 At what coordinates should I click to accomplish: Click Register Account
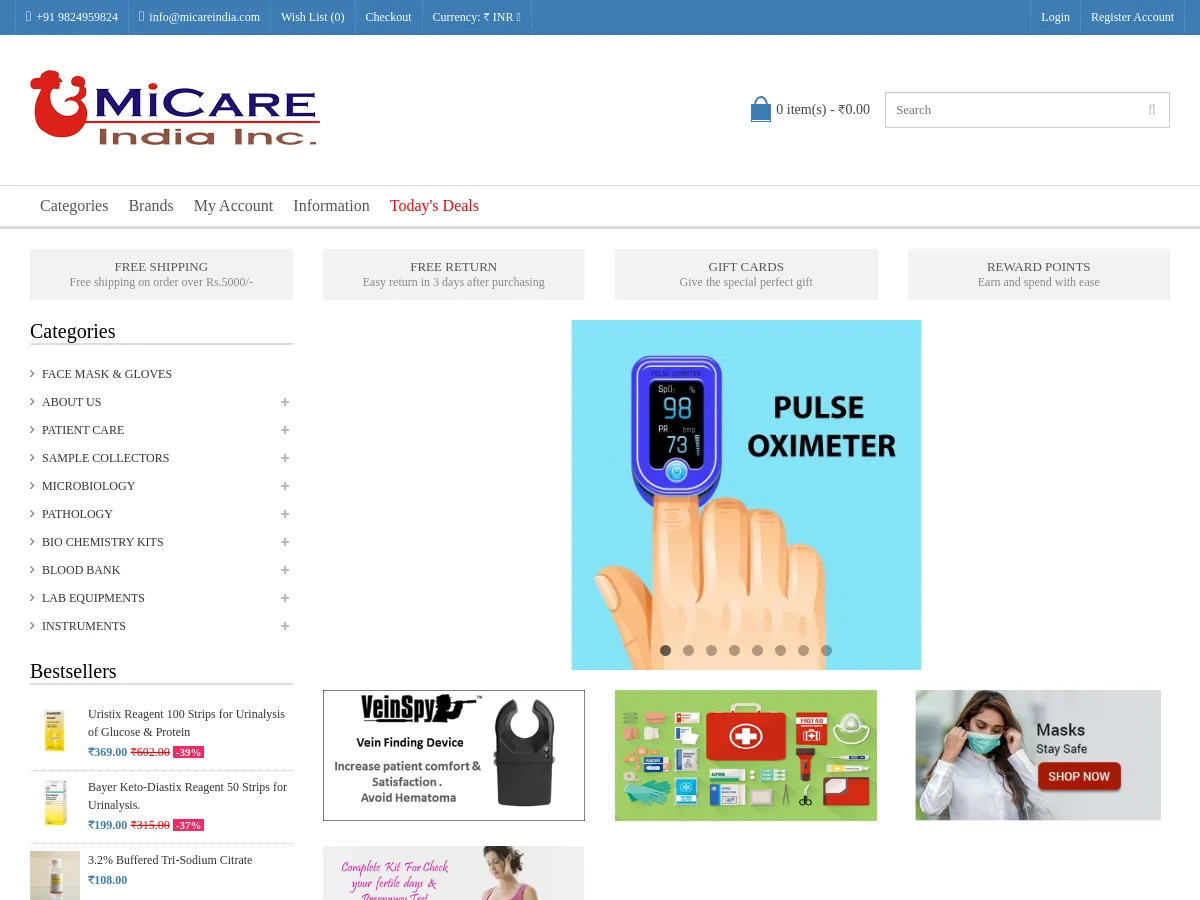1132,17
